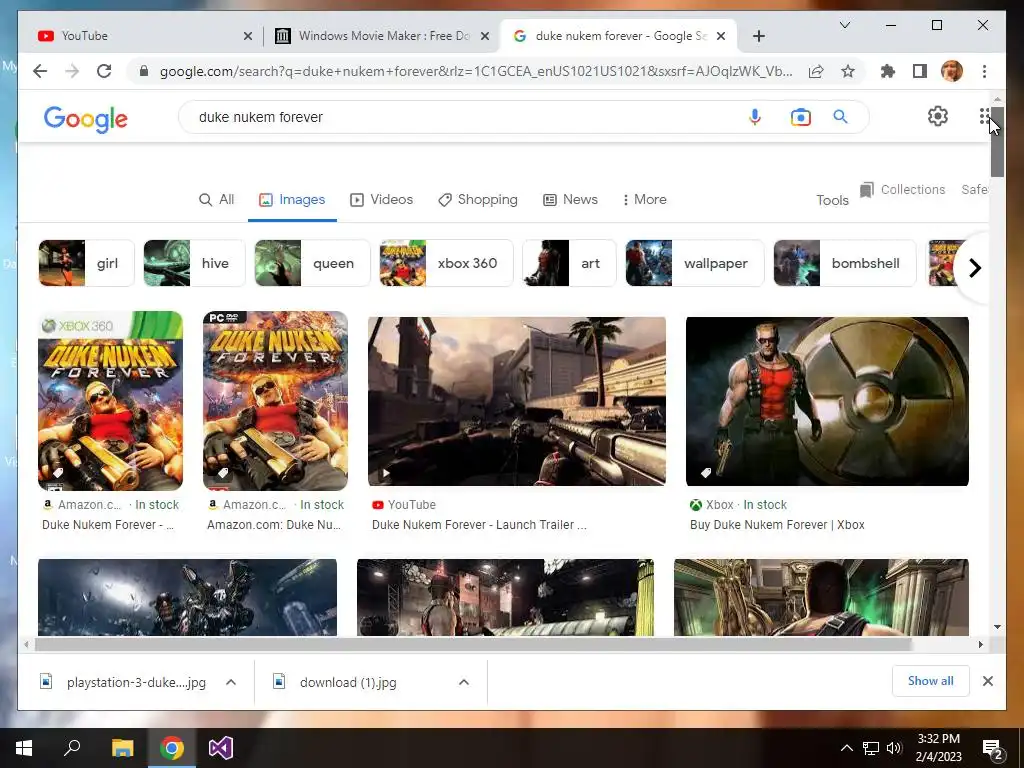Select the News search tab
Viewport: 1024px width, 768px height.
tap(570, 199)
